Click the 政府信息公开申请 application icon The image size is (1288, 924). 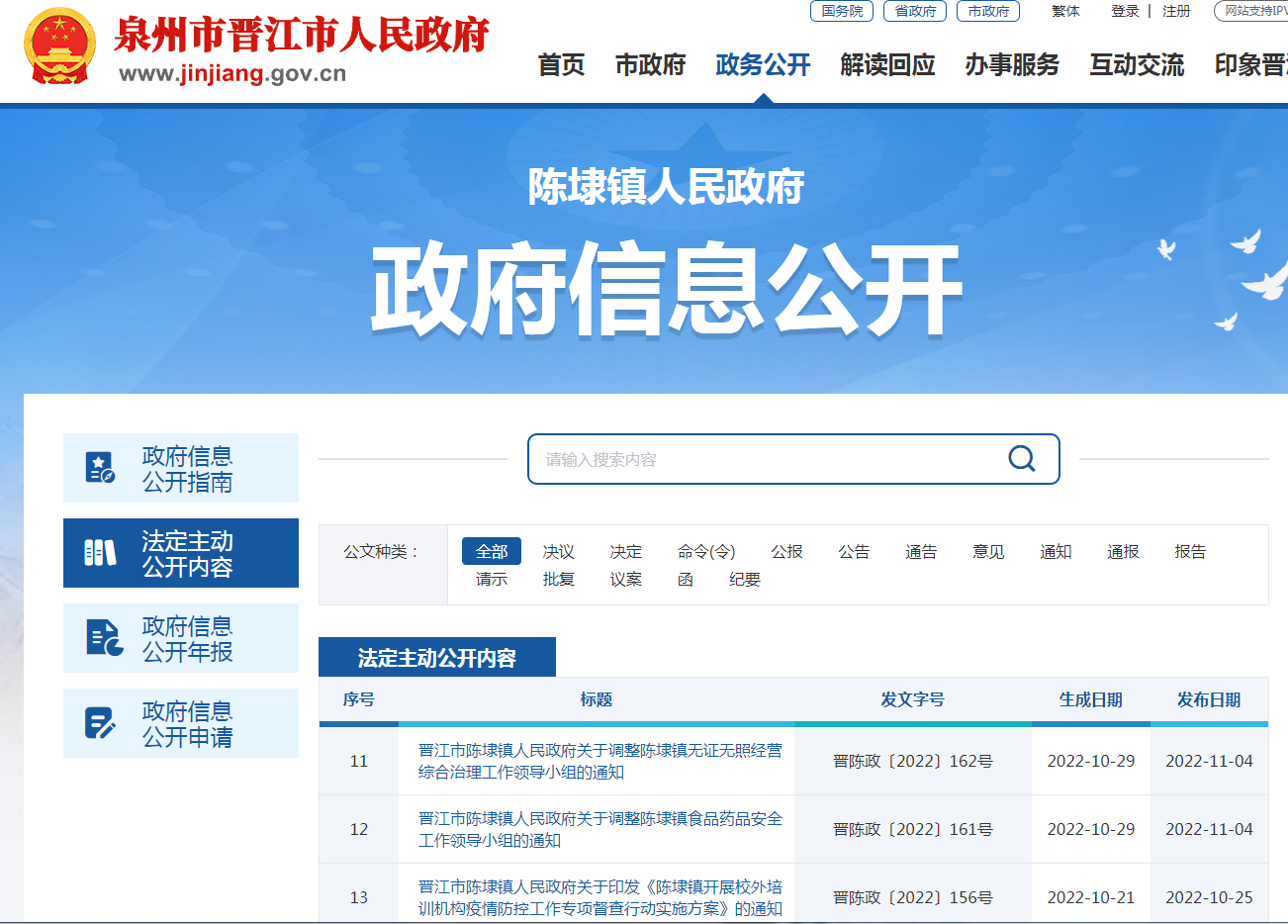pos(100,723)
